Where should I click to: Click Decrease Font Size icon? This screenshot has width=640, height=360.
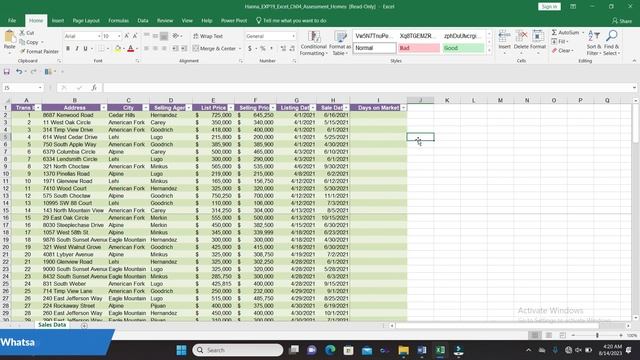tap(135, 36)
